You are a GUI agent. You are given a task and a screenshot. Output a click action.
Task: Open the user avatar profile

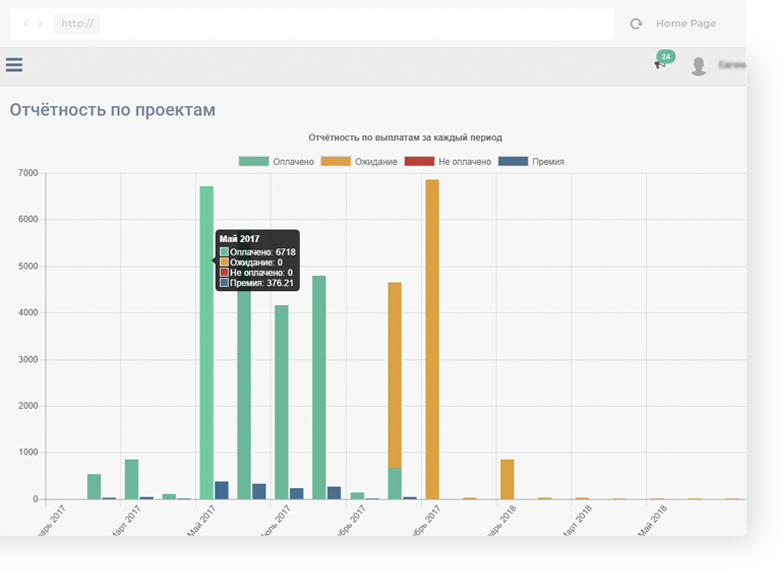(698, 66)
